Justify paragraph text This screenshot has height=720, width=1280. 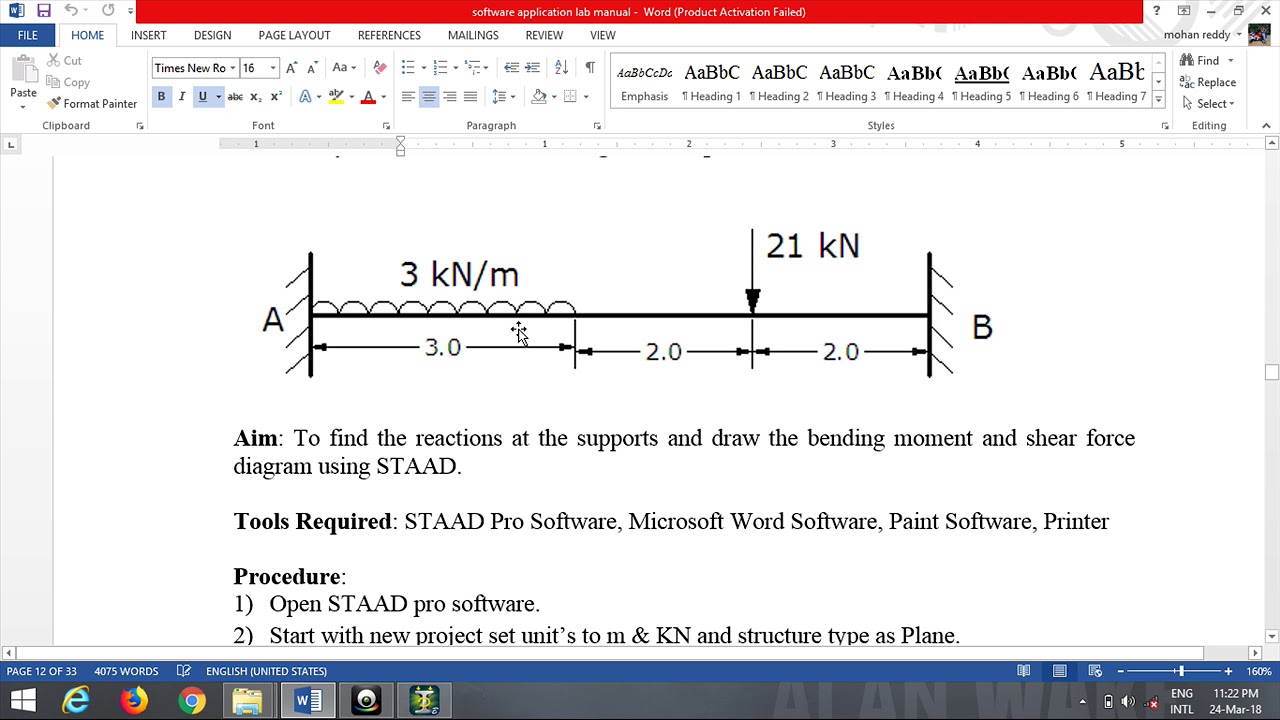(x=471, y=97)
